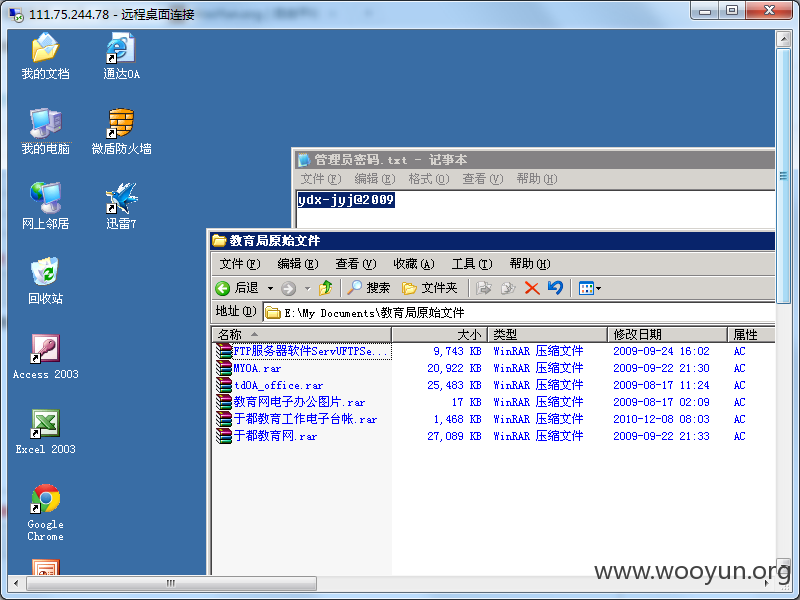800x600 pixels.
Task: Open the 回收站 recycle bin
Action: click(x=45, y=281)
